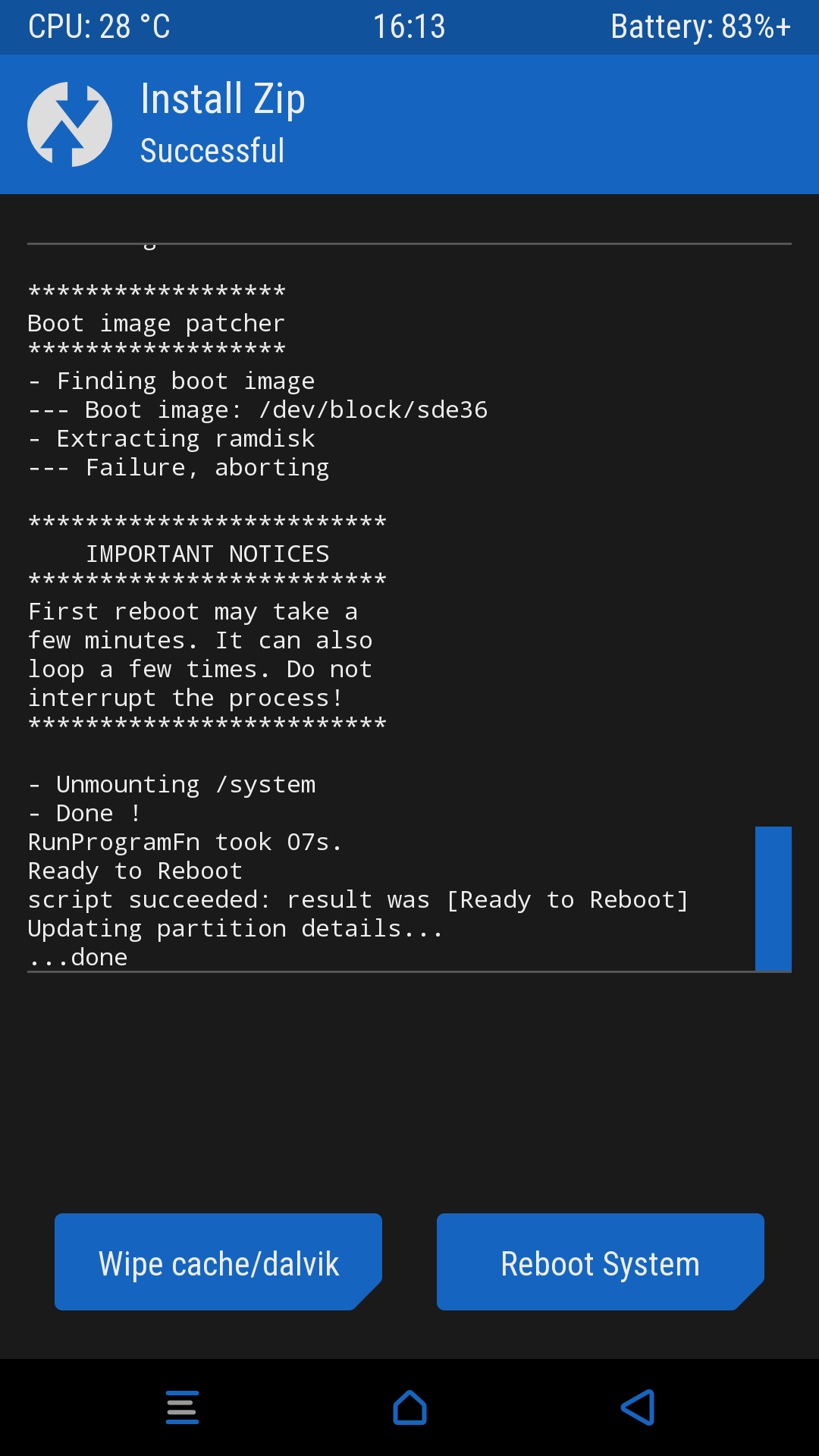Tap the 'Unmounting /system' log line

pos(172,785)
